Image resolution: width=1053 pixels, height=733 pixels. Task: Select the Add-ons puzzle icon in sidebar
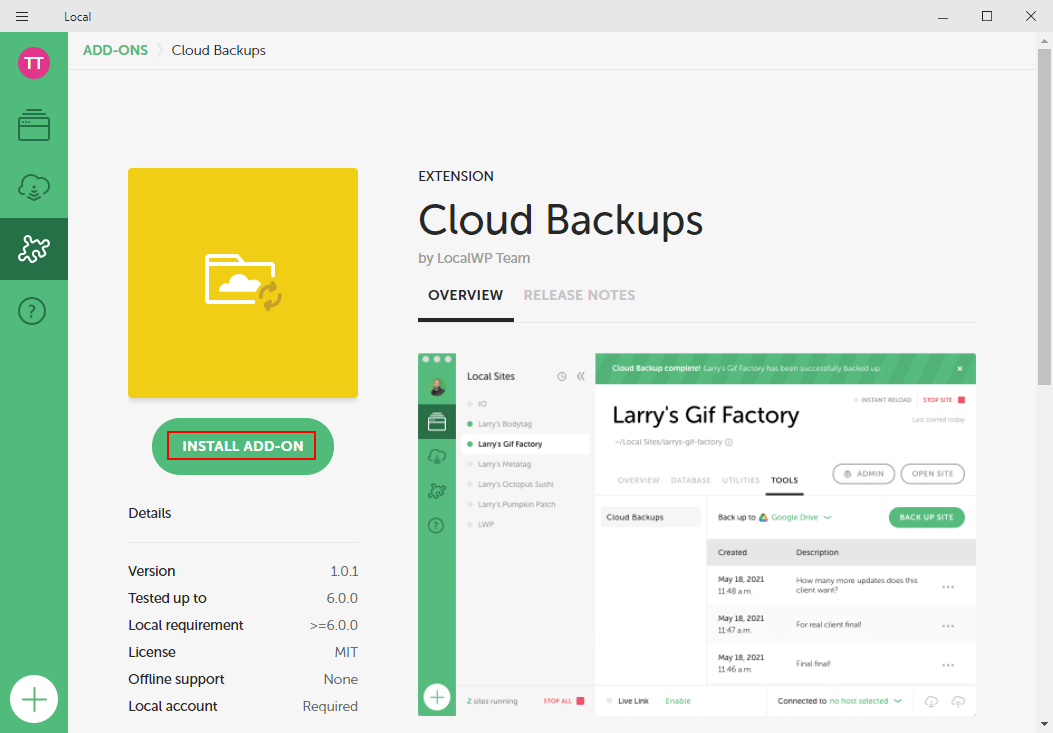tap(34, 249)
